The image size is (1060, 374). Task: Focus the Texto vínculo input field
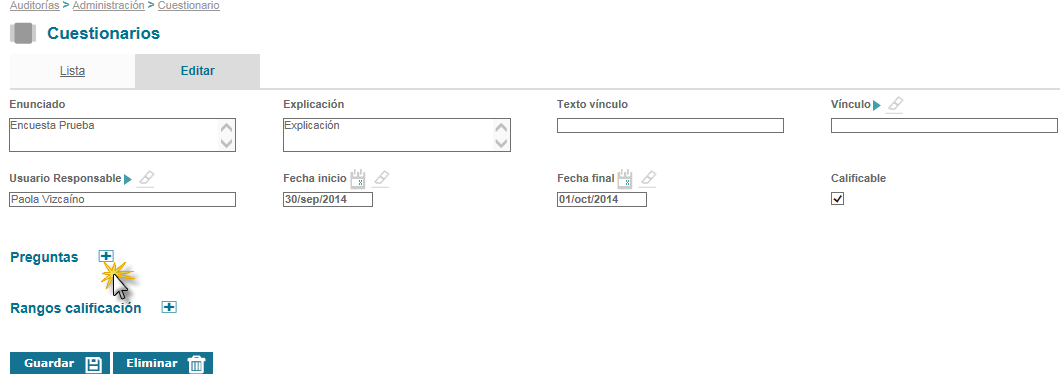pos(670,126)
